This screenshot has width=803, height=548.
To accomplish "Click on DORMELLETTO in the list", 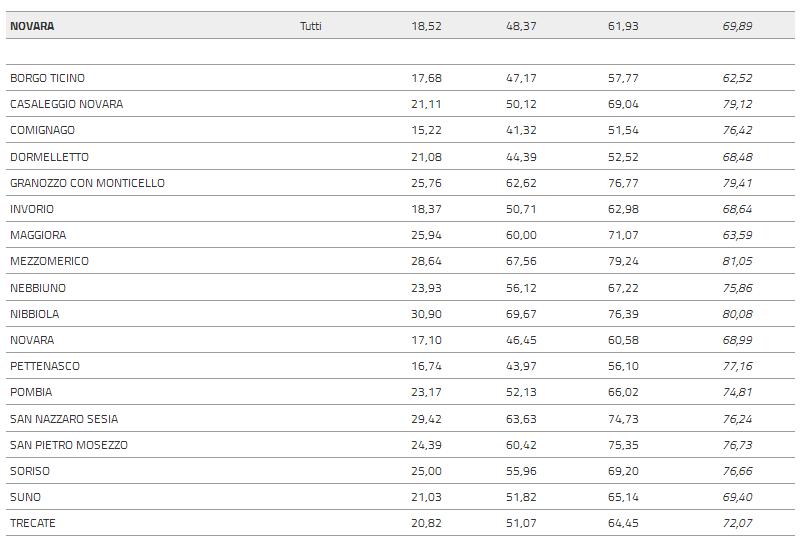I will 49,157.
